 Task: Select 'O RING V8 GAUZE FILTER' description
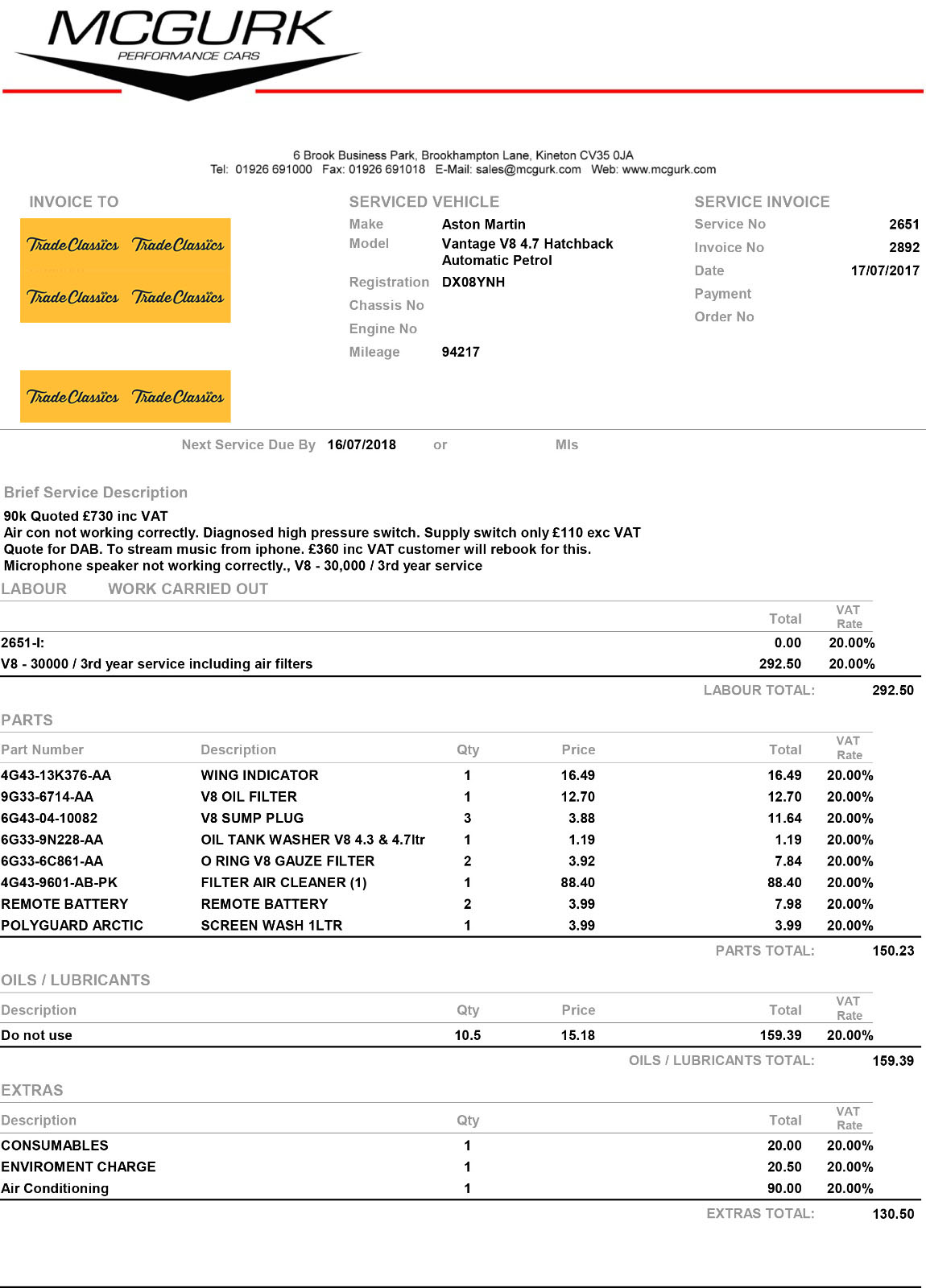pyautogui.click(x=287, y=861)
